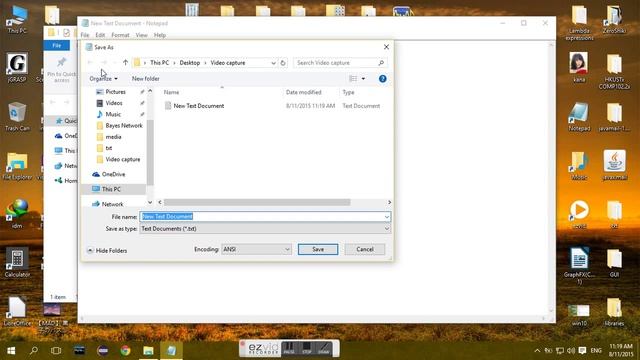
Task: Click ezvid recorder STOP button
Action: click(x=307, y=348)
